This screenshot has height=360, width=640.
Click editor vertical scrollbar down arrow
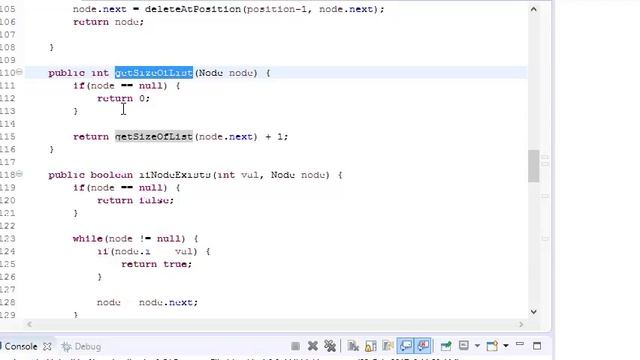click(x=533, y=312)
